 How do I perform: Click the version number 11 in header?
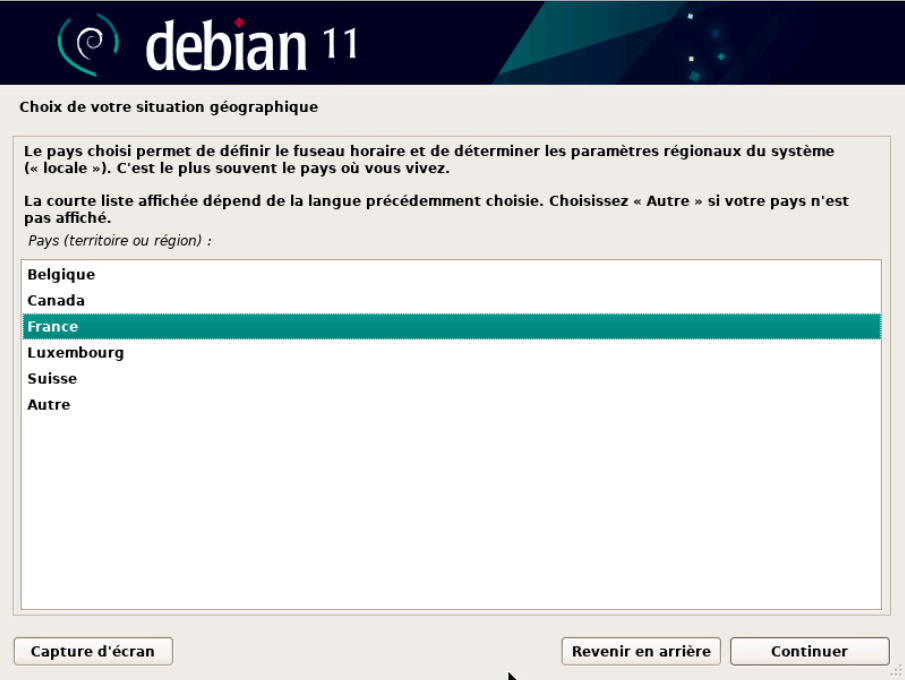point(341,44)
